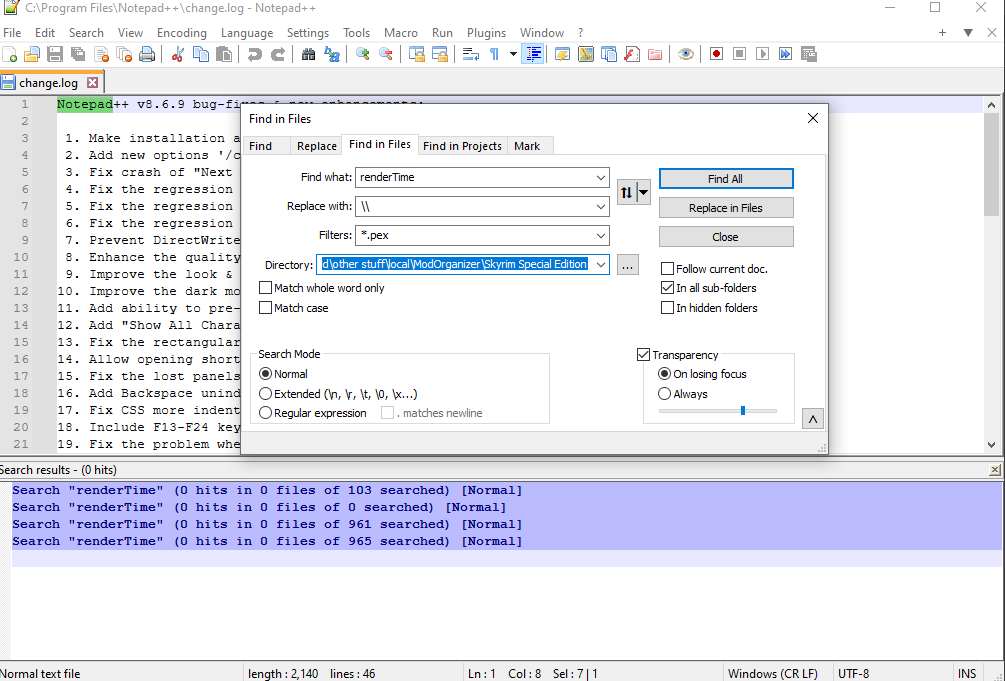Open Show All Characters dropdown arrow

513,55
